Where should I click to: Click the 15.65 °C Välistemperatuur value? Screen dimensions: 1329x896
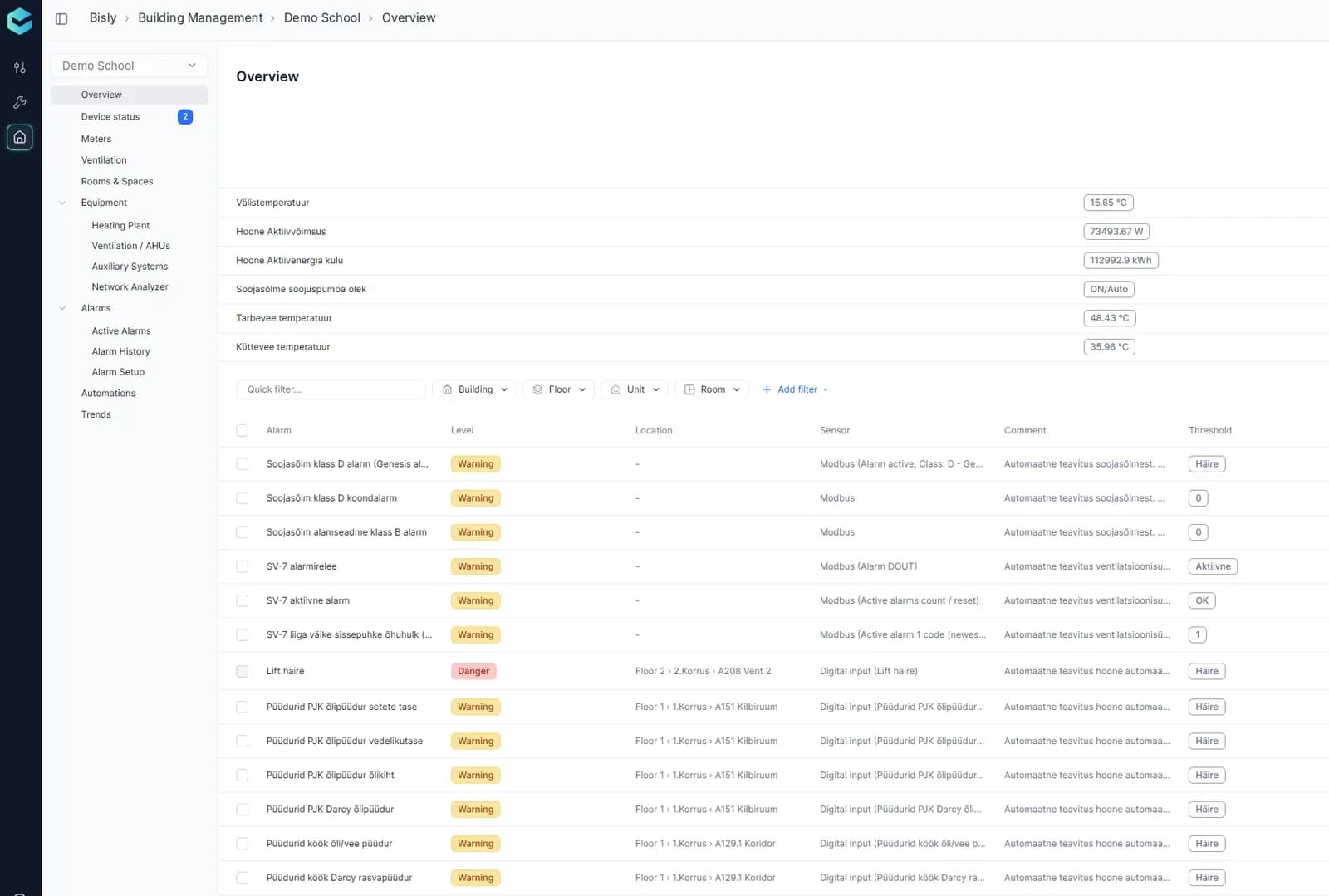(1108, 203)
